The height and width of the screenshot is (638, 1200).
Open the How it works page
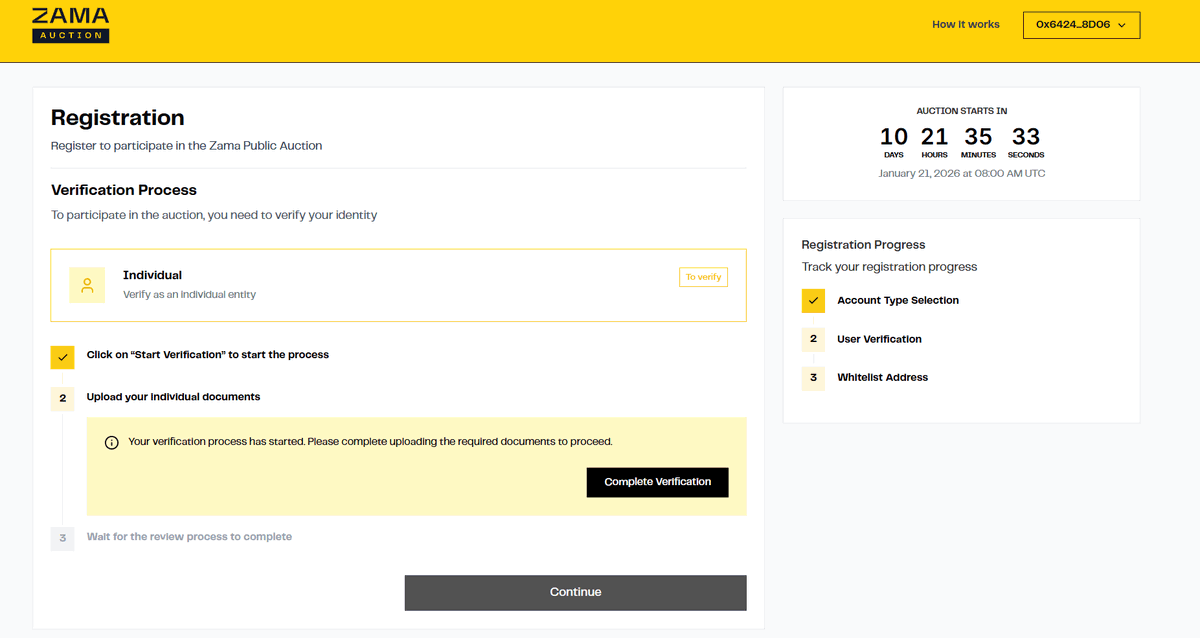tap(965, 25)
